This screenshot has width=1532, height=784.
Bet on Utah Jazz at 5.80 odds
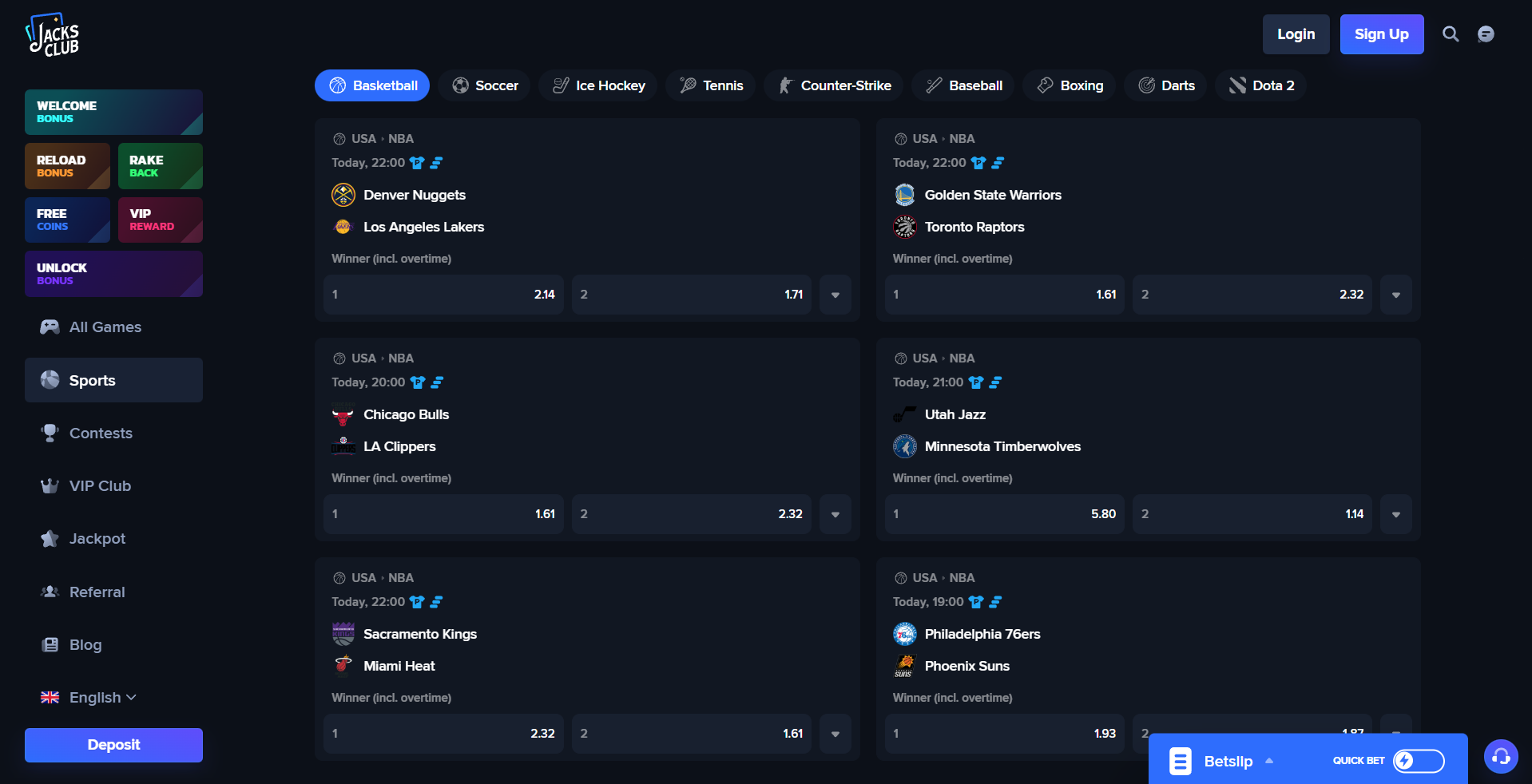[x=1003, y=514]
